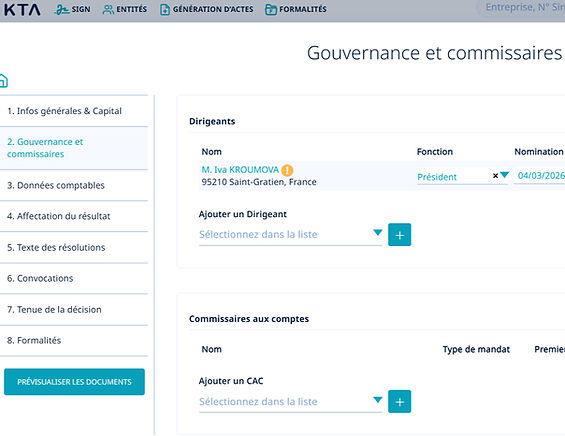Click the Commissaires aux comptes heading
The height and width of the screenshot is (436, 565).
pyautogui.click(x=249, y=319)
